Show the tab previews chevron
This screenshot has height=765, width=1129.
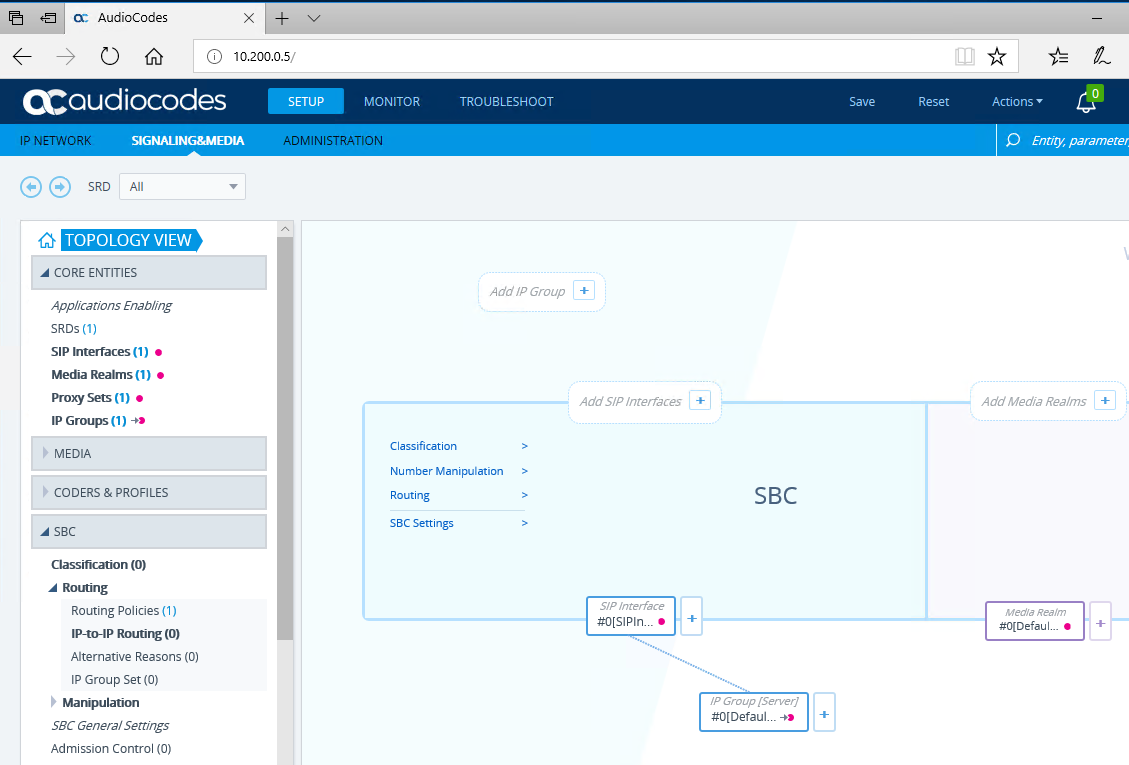(314, 18)
